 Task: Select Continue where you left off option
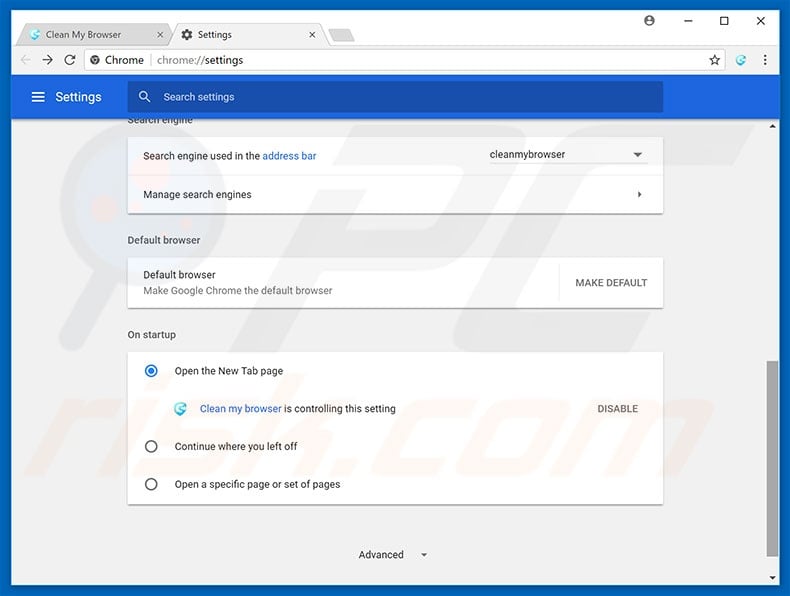pyautogui.click(x=151, y=446)
